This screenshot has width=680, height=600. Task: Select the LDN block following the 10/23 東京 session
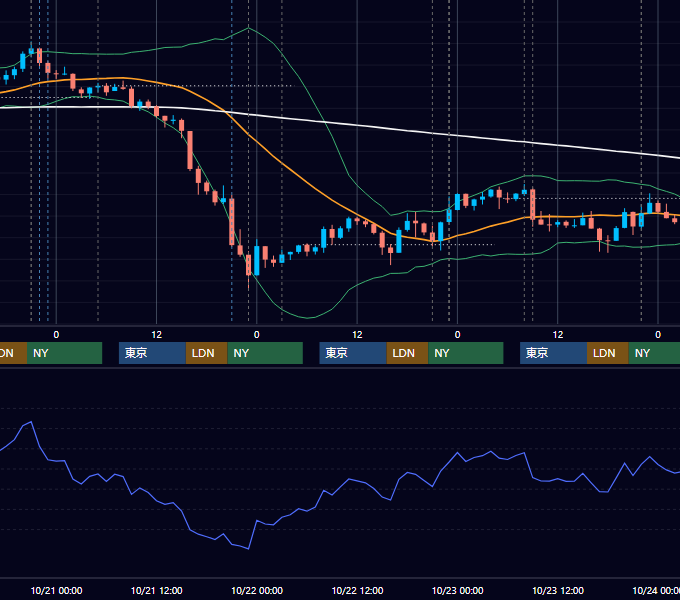click(608, 353)
